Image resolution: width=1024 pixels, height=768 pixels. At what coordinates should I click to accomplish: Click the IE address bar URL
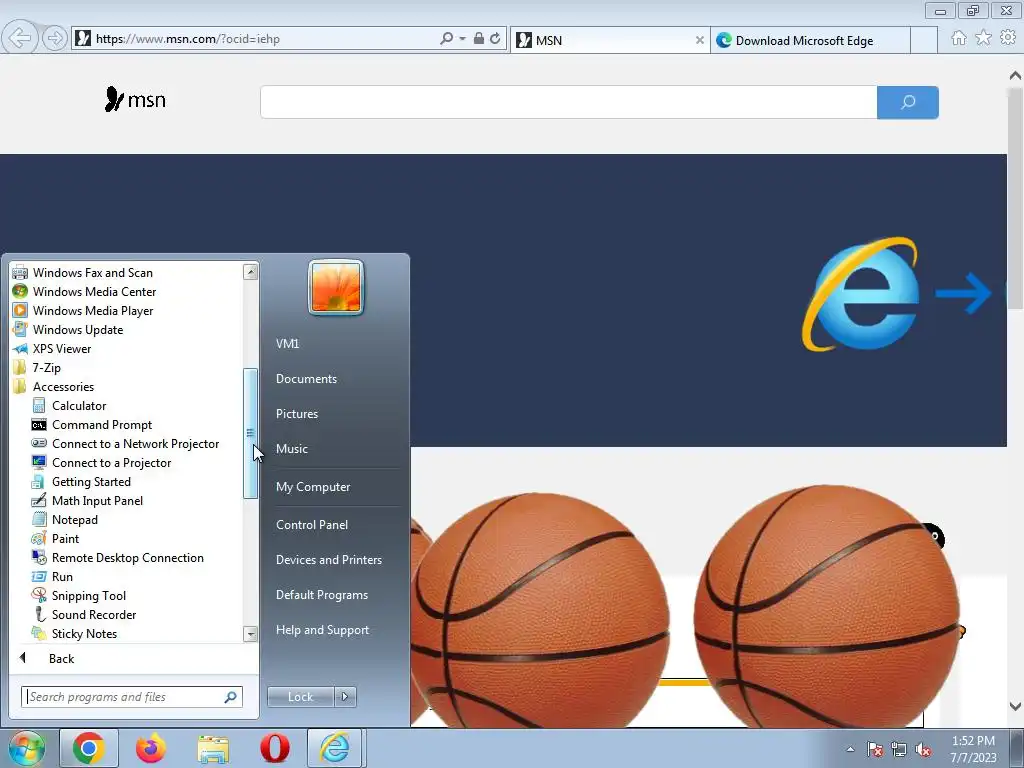click(187, 39)
